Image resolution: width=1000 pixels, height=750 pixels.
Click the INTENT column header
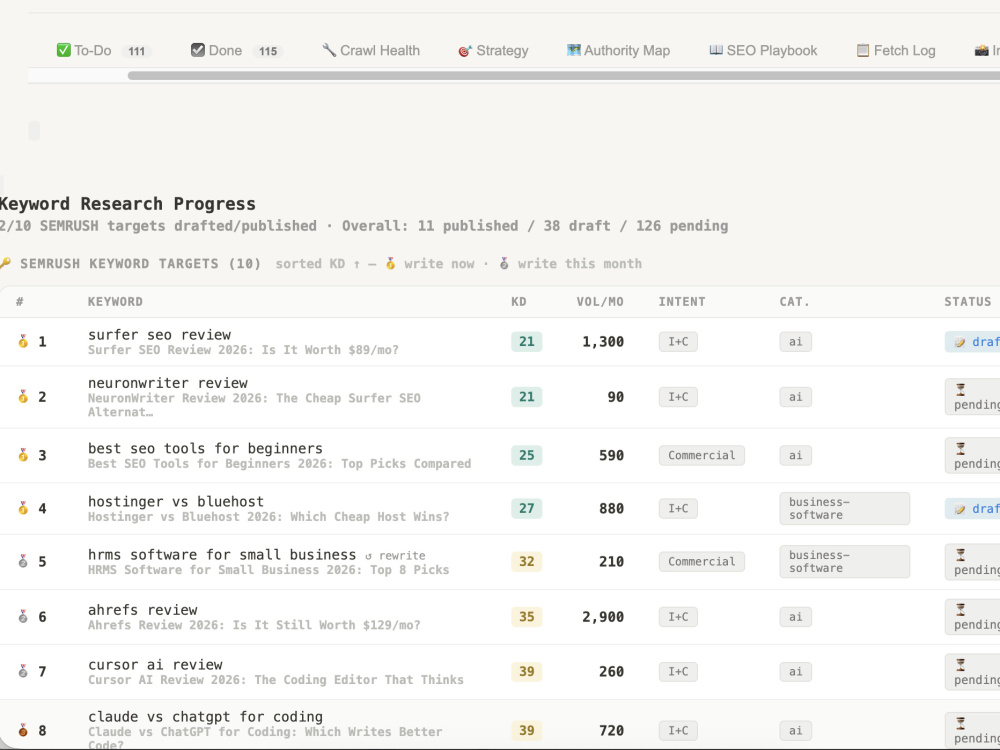682,302
